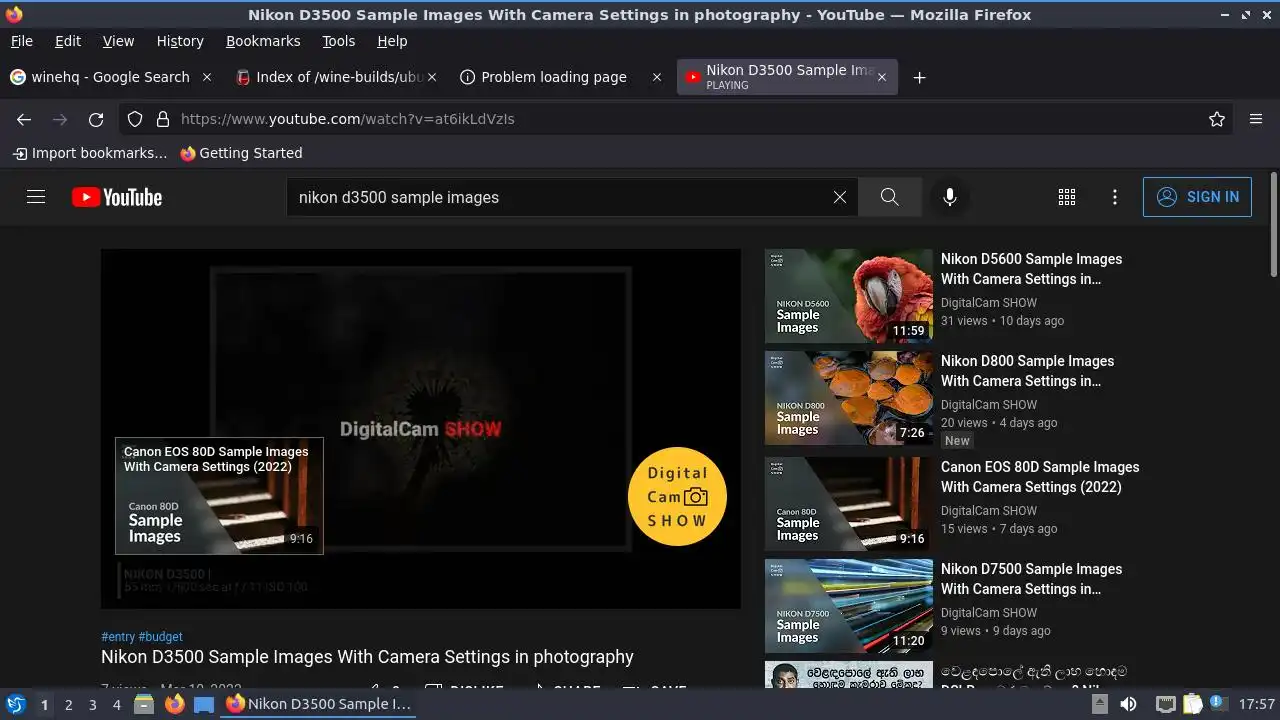This screenshot has width=1280, height=720.
Task: Click DigitalCam SHOW under Nikon D7500 video
Action: (989, 613)
